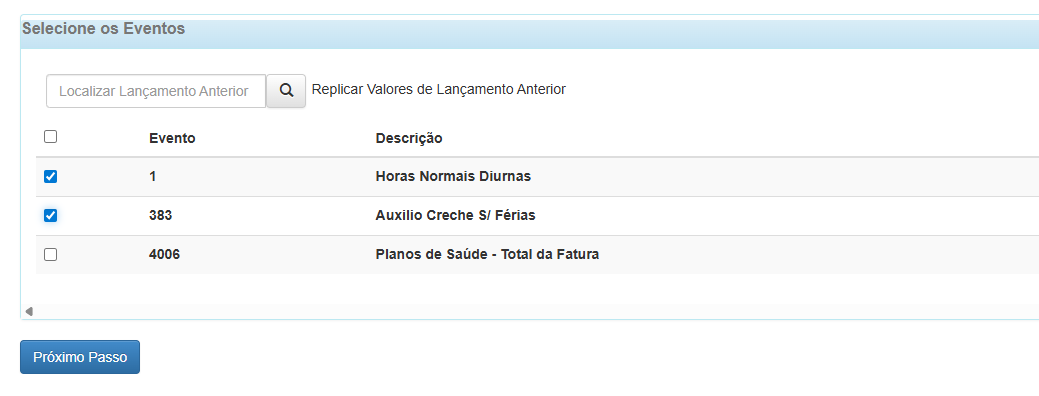Click the Selecione os Eventos panel title
The image size is (1039, 396).
(x=103, y=29)
